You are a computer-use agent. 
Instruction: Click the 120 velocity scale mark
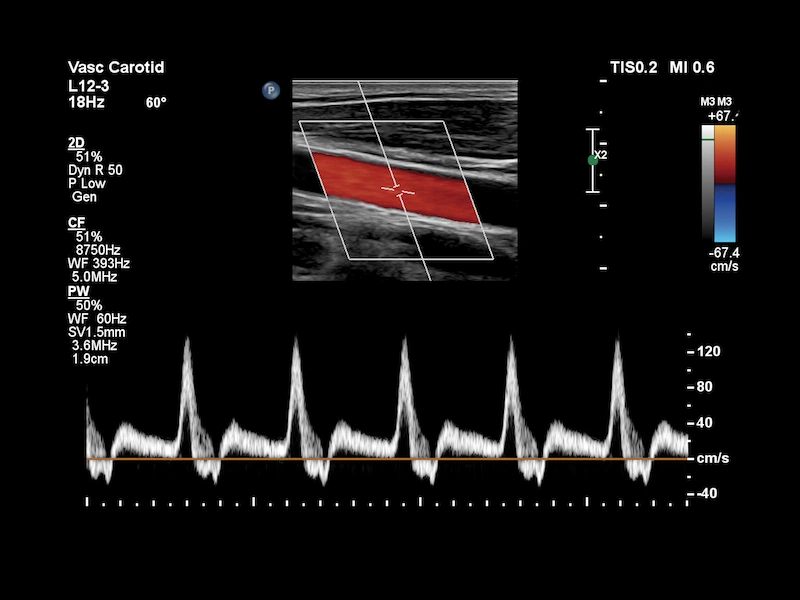pyautogui.click(x=708, y=351)
